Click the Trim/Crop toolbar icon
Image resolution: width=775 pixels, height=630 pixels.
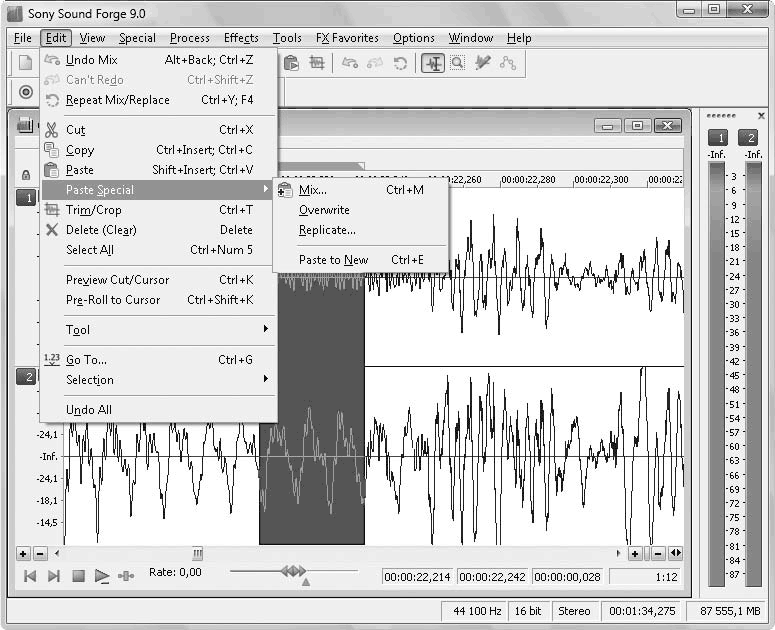(317, 63)
